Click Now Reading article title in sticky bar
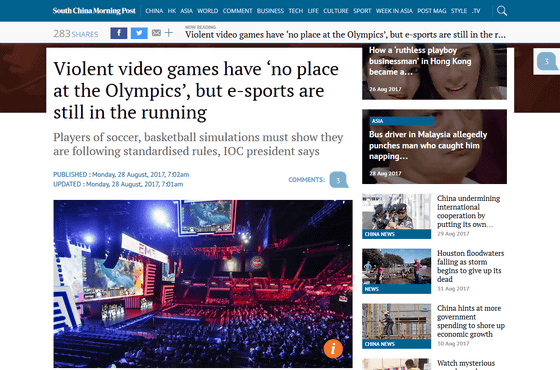 click(345, 35)
